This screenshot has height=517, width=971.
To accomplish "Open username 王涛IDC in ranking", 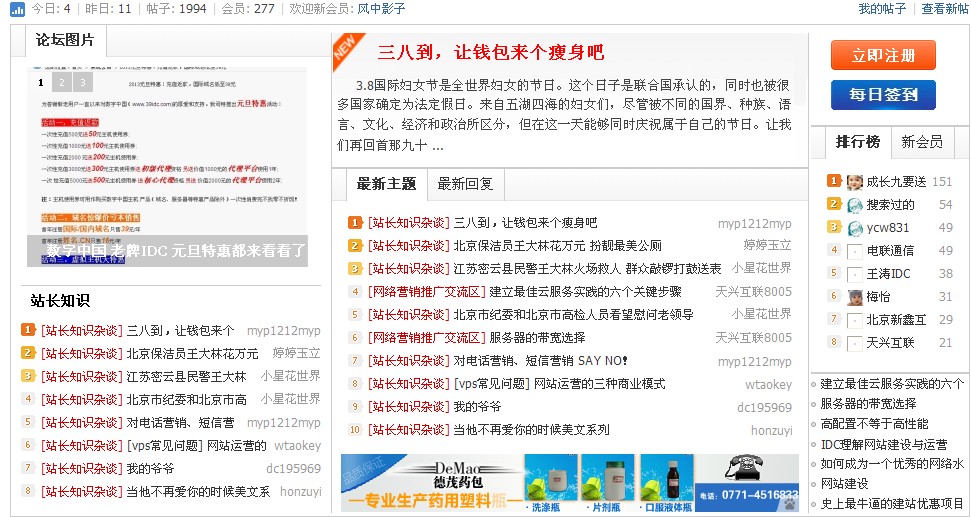I will point(889,274).
